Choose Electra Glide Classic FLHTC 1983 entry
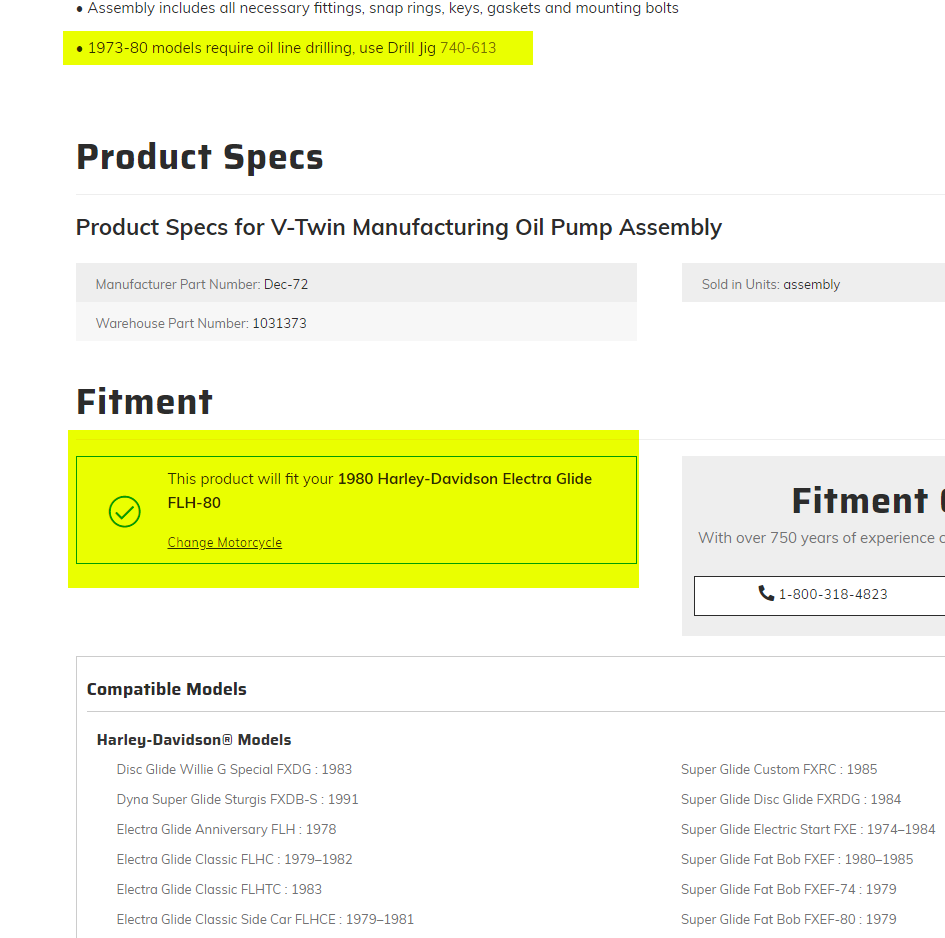 219,889
